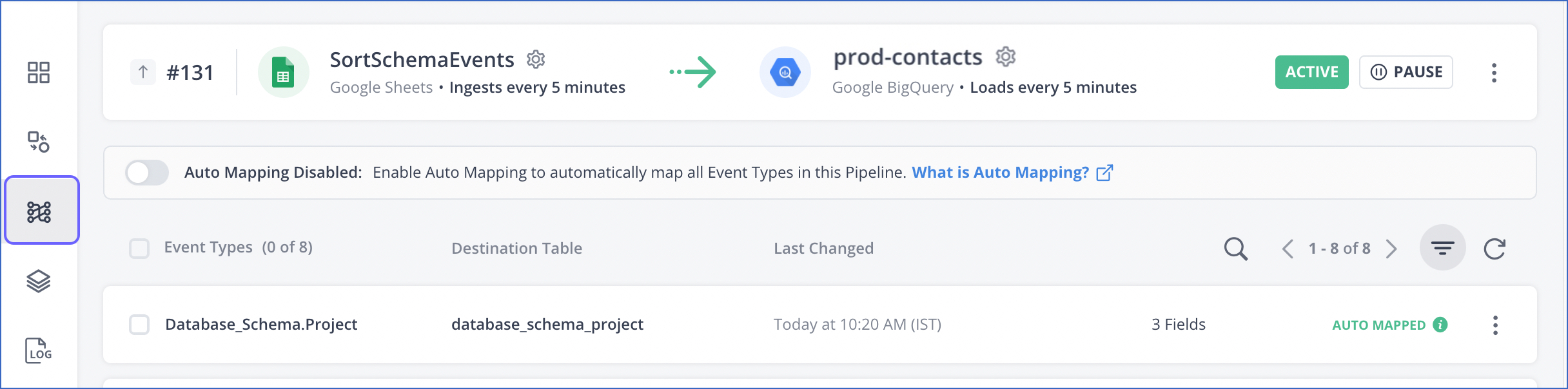Screen dimensions: 1568x389
Task: Open the Schema Mapper sidebar icon
Action: tap(41, 209)
